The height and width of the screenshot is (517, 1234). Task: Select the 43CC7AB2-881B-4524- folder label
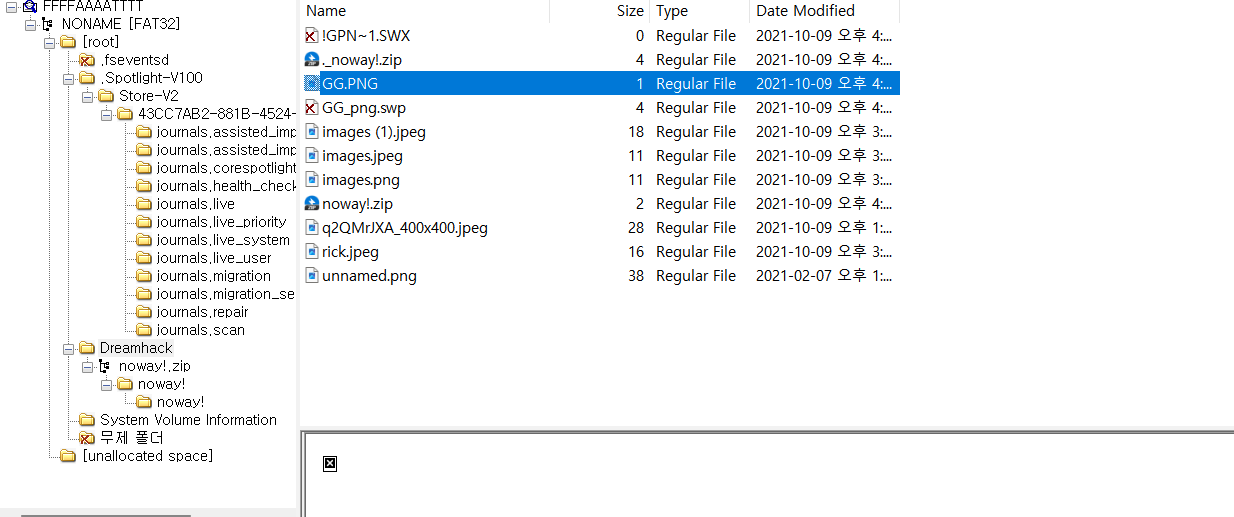[x=216, y=114]
